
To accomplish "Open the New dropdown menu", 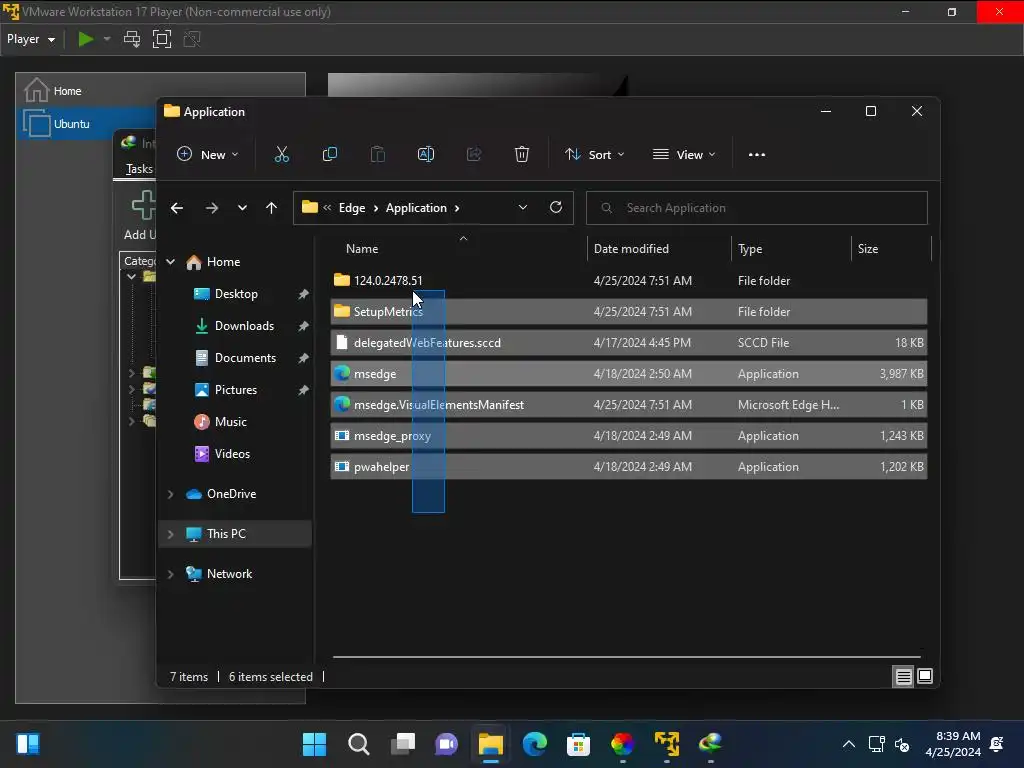I will pos(208,155).
